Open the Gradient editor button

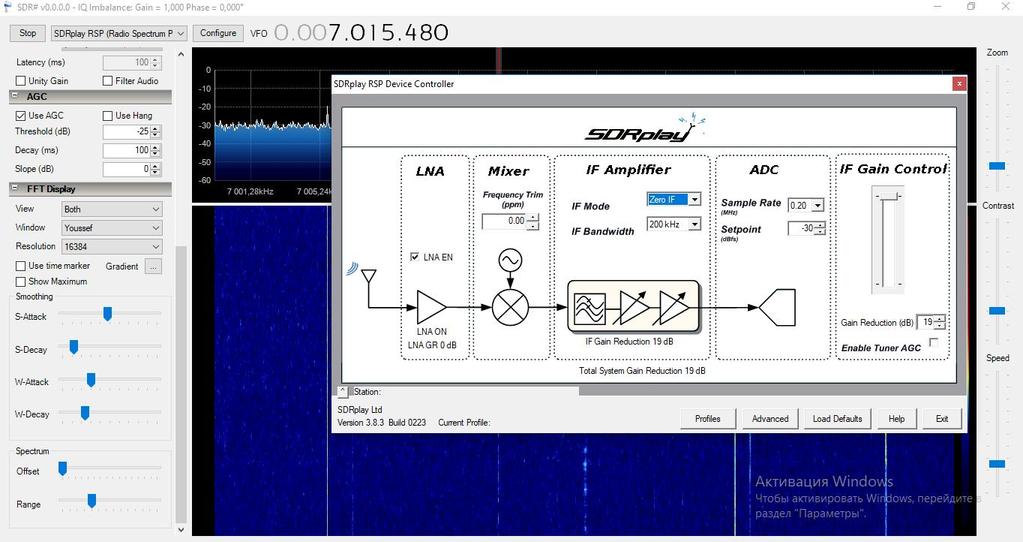coord(153,266)
